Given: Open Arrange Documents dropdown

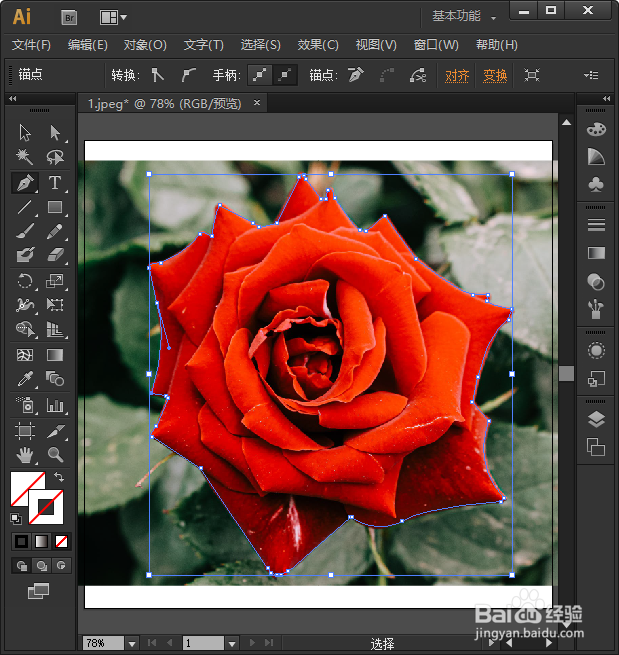Looking at the screenshot, I should click(113, 18).
